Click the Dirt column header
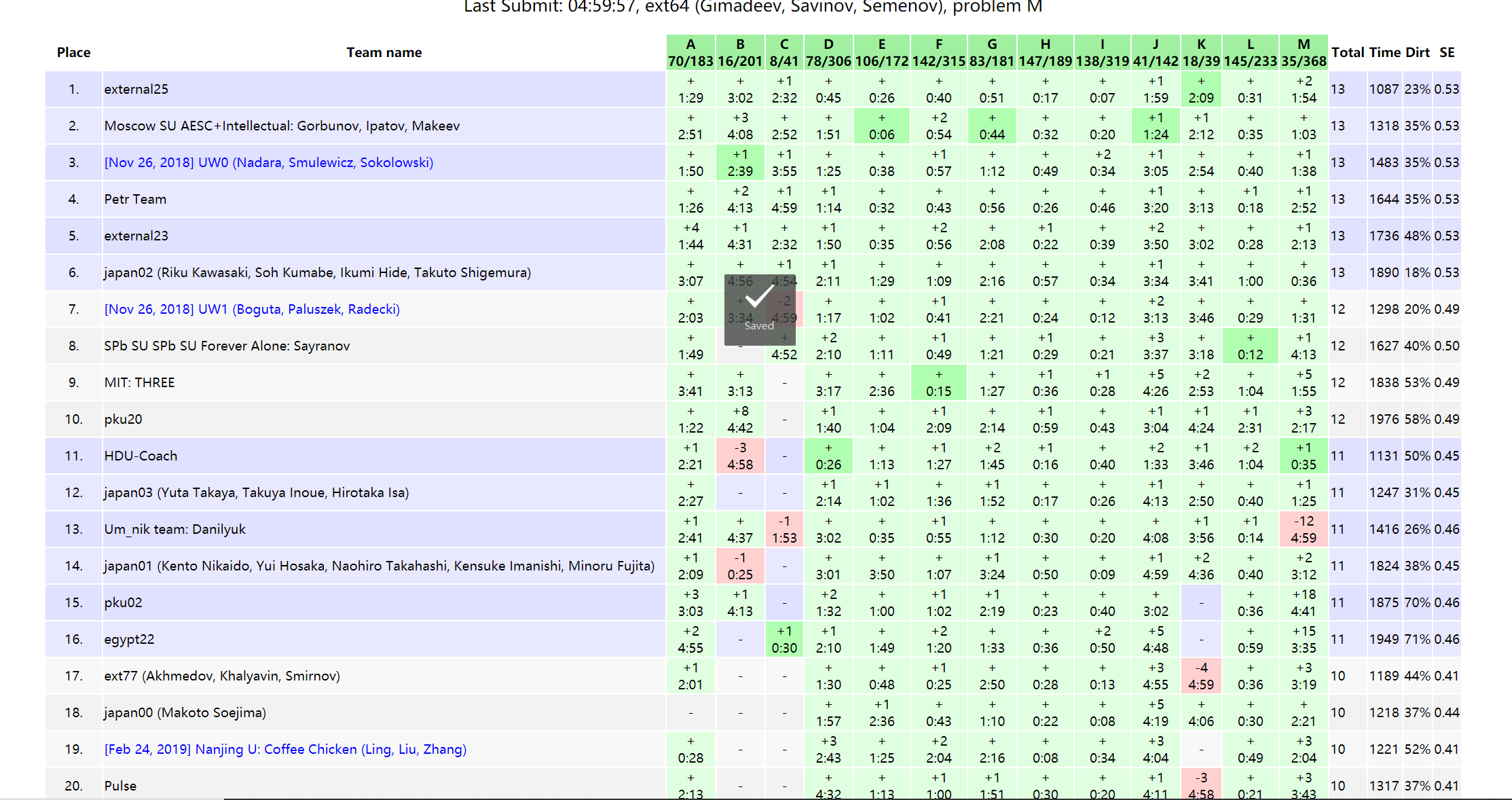 click(x=1418, y=52)
